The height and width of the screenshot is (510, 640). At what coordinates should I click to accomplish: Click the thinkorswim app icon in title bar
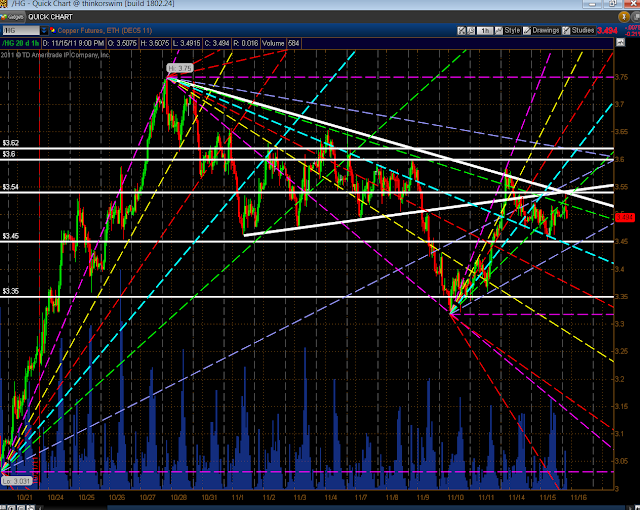[4, 4]
